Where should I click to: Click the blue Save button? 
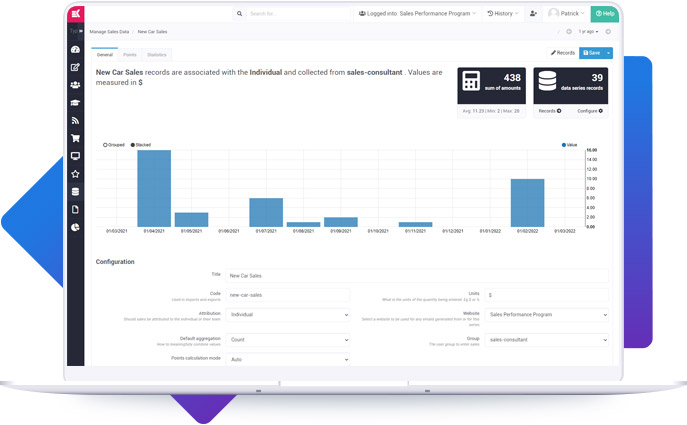tap(590, 53)
